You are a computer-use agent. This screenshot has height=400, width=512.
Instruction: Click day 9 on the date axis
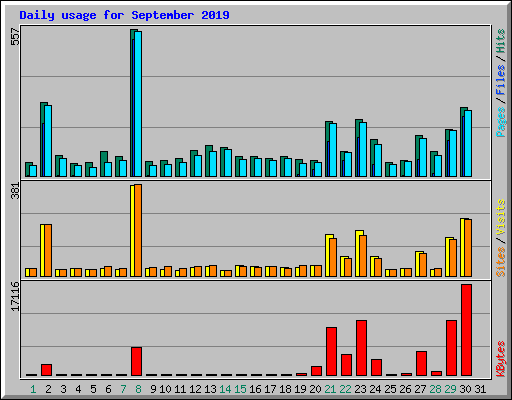click(153, 389)
